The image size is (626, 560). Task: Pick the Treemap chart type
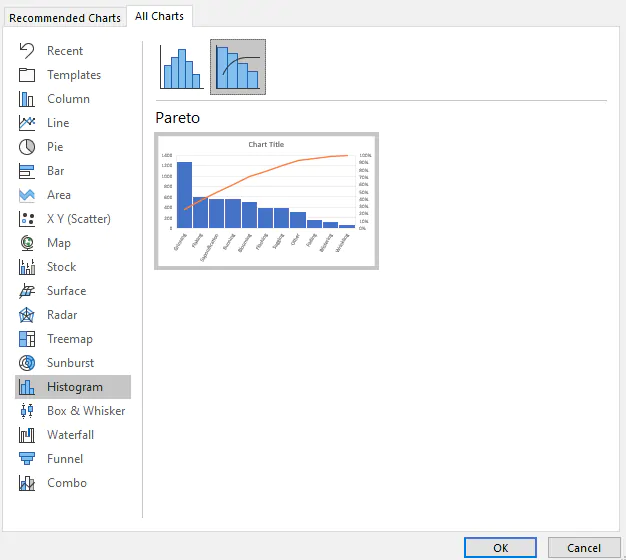69,339
